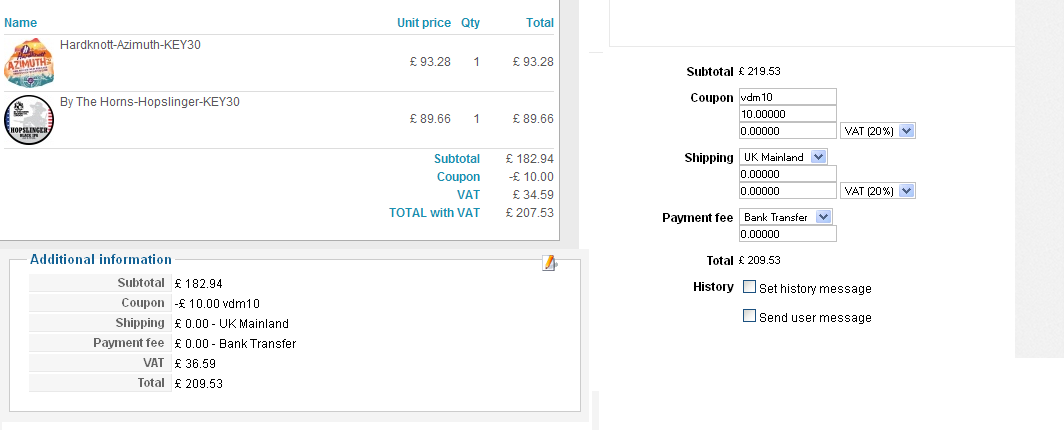Screen dimensions: 1064x430
Task: Click the Qty column header
Action: (470, 22)
